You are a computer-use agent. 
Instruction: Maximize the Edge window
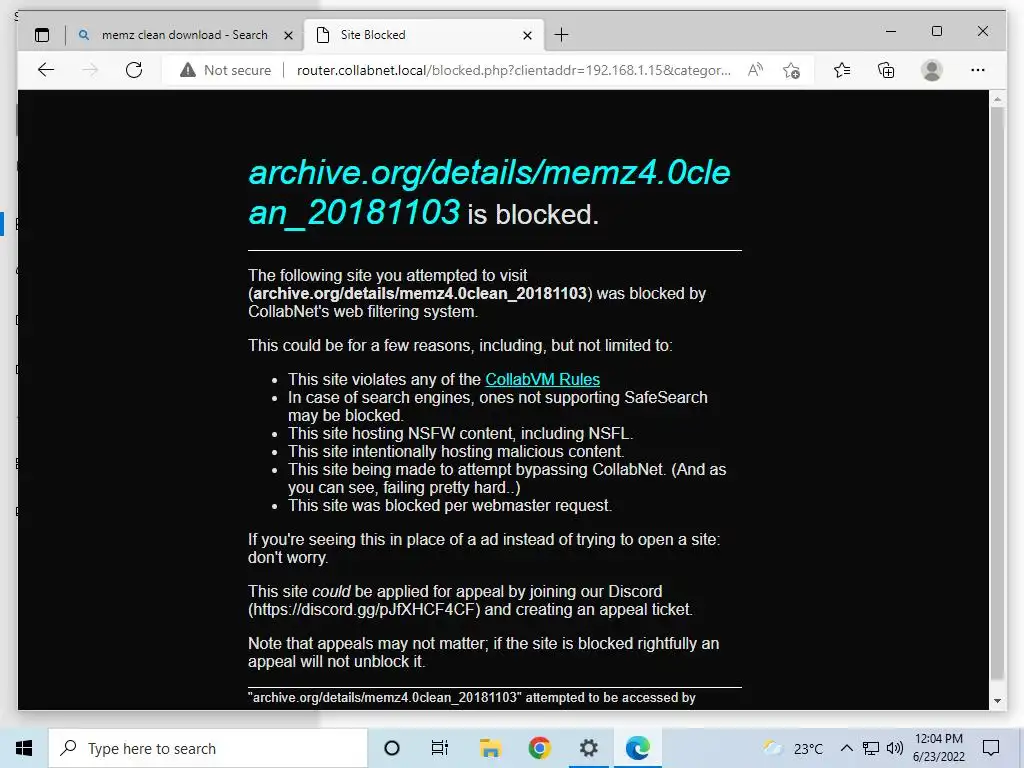pyautogui.click(x=936, y=31)
